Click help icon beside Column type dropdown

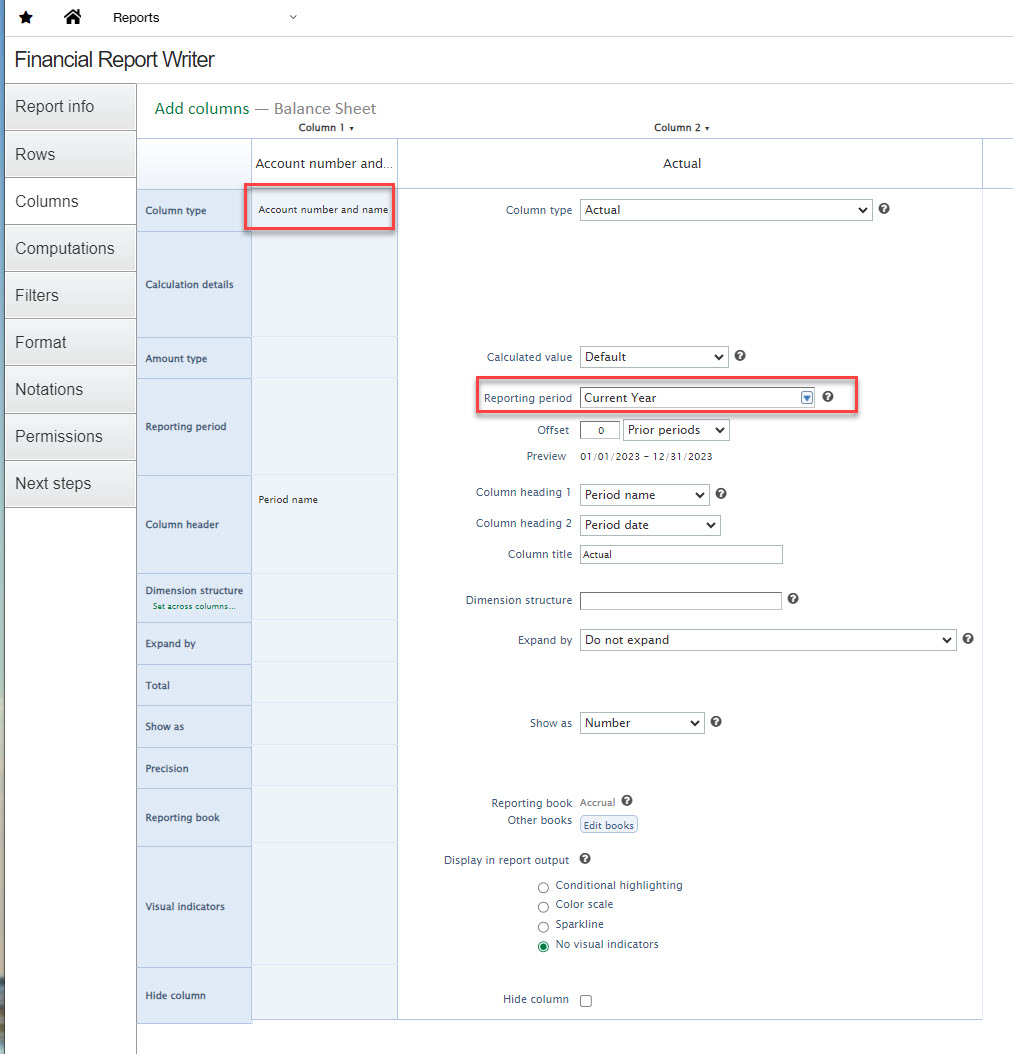click(884, 210)
